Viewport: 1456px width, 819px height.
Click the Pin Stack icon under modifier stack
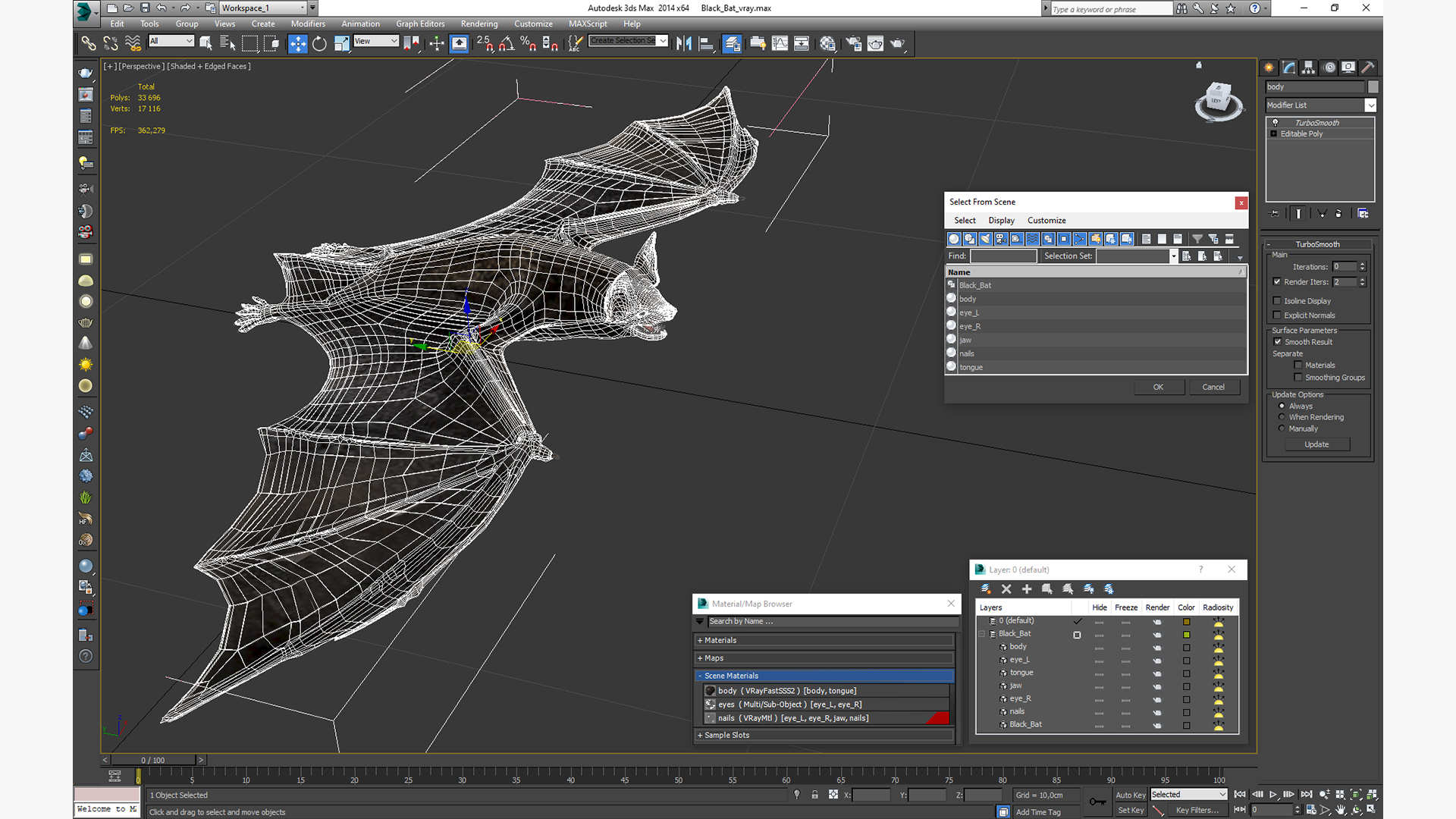(x=1274, y=214)
